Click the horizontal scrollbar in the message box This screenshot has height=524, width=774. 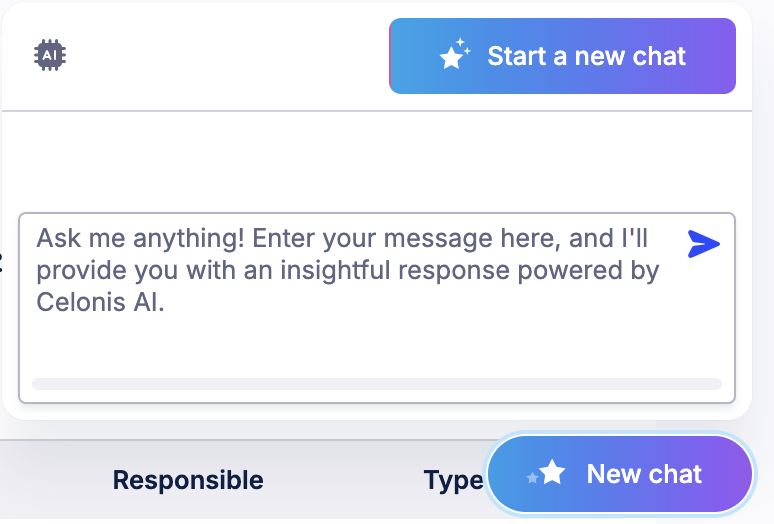[x=376, y=384]
